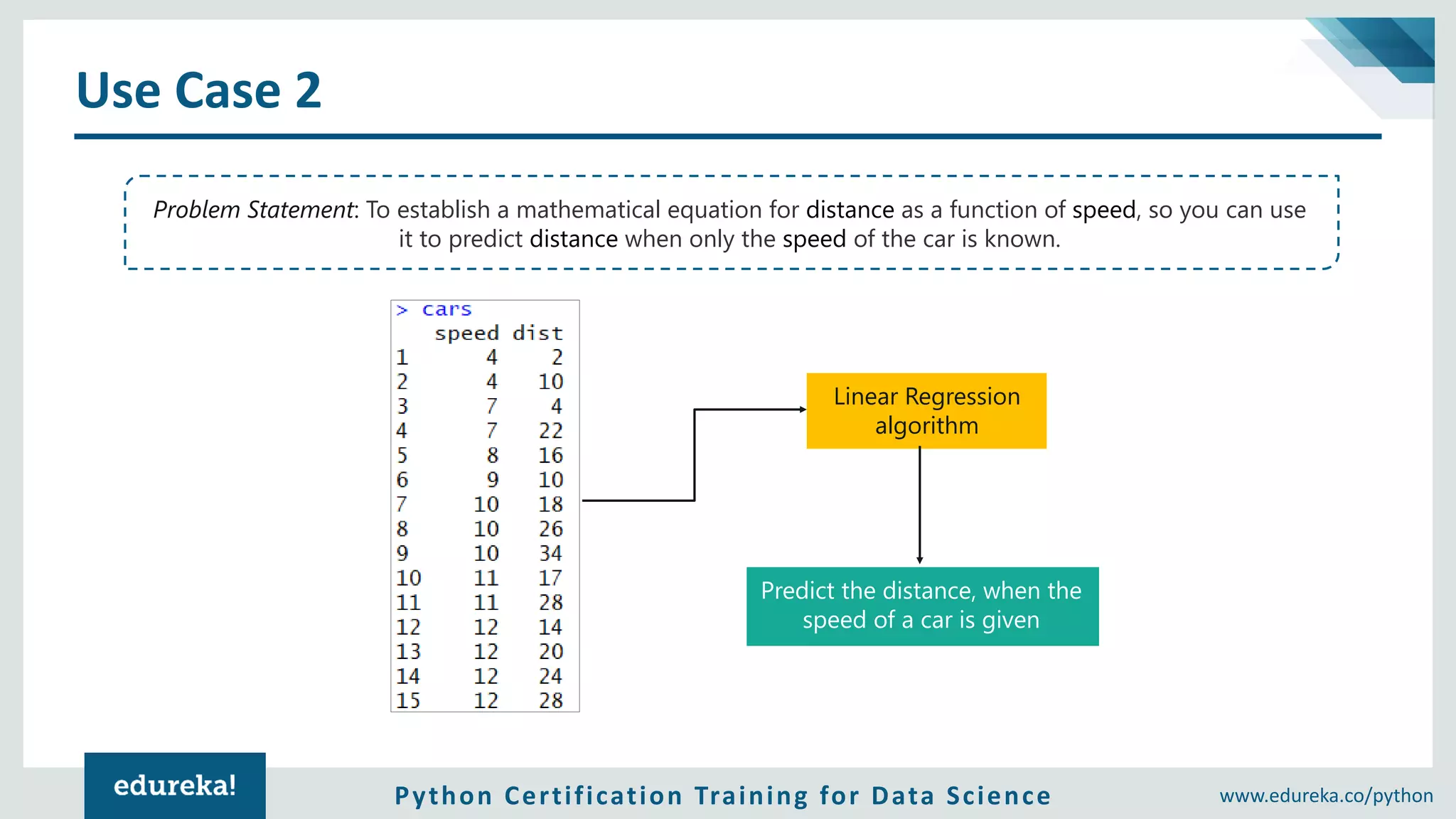1456x819 pixels.
Task: Click the Problem Statement italic text
Action: (x=253, y=210)
